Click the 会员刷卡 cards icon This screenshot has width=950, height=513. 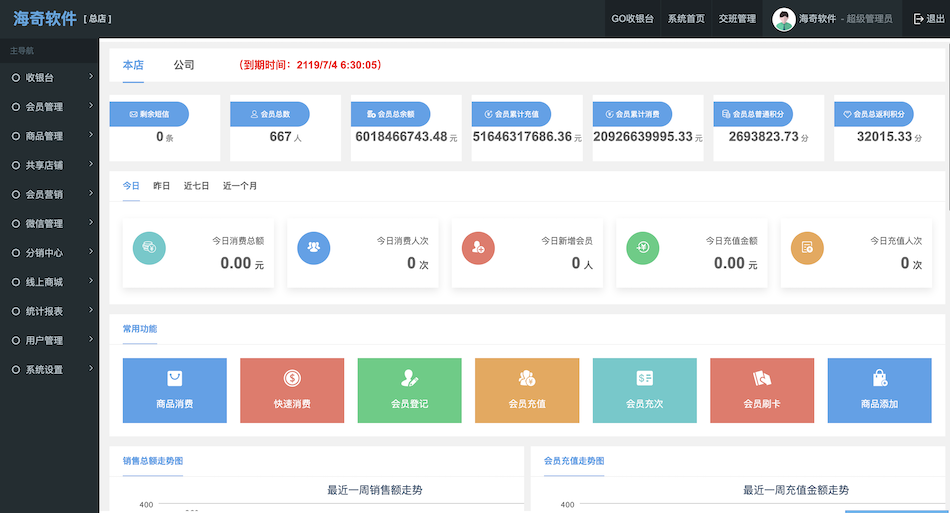(x=762, y=379)
